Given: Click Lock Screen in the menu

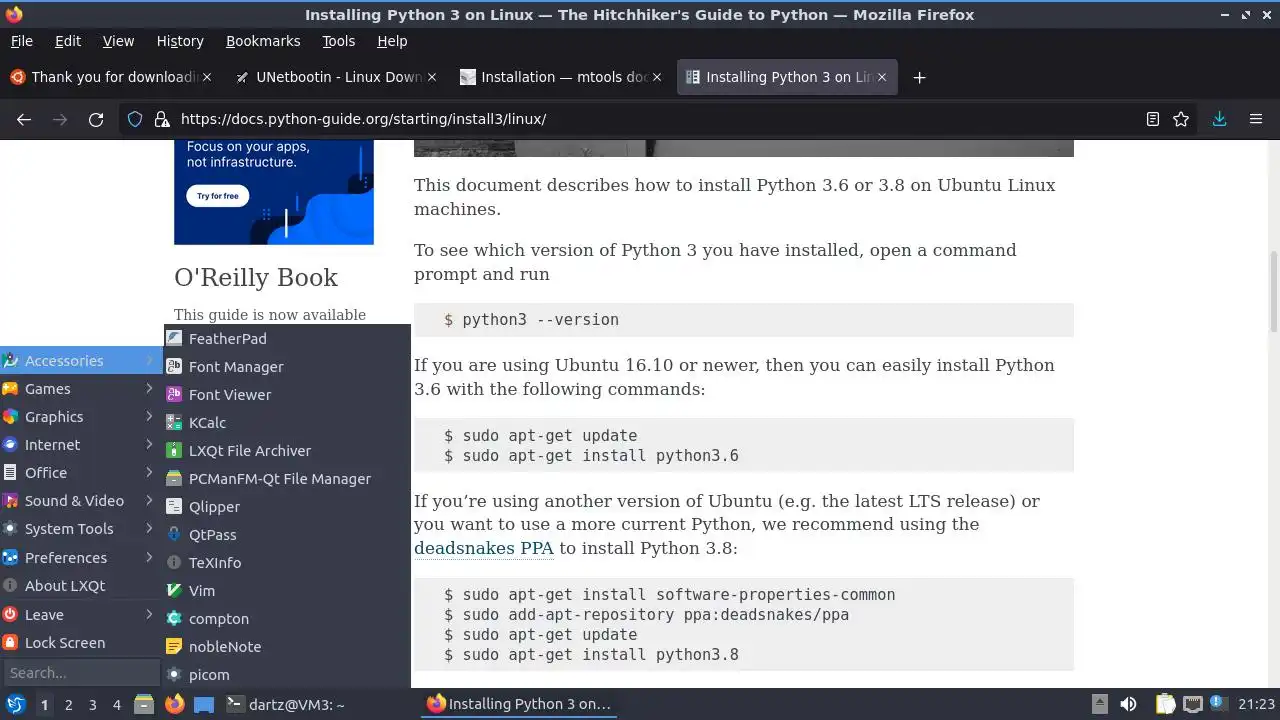Looking at the screenshot, I should pyautogui.click(x=81, y=642).
